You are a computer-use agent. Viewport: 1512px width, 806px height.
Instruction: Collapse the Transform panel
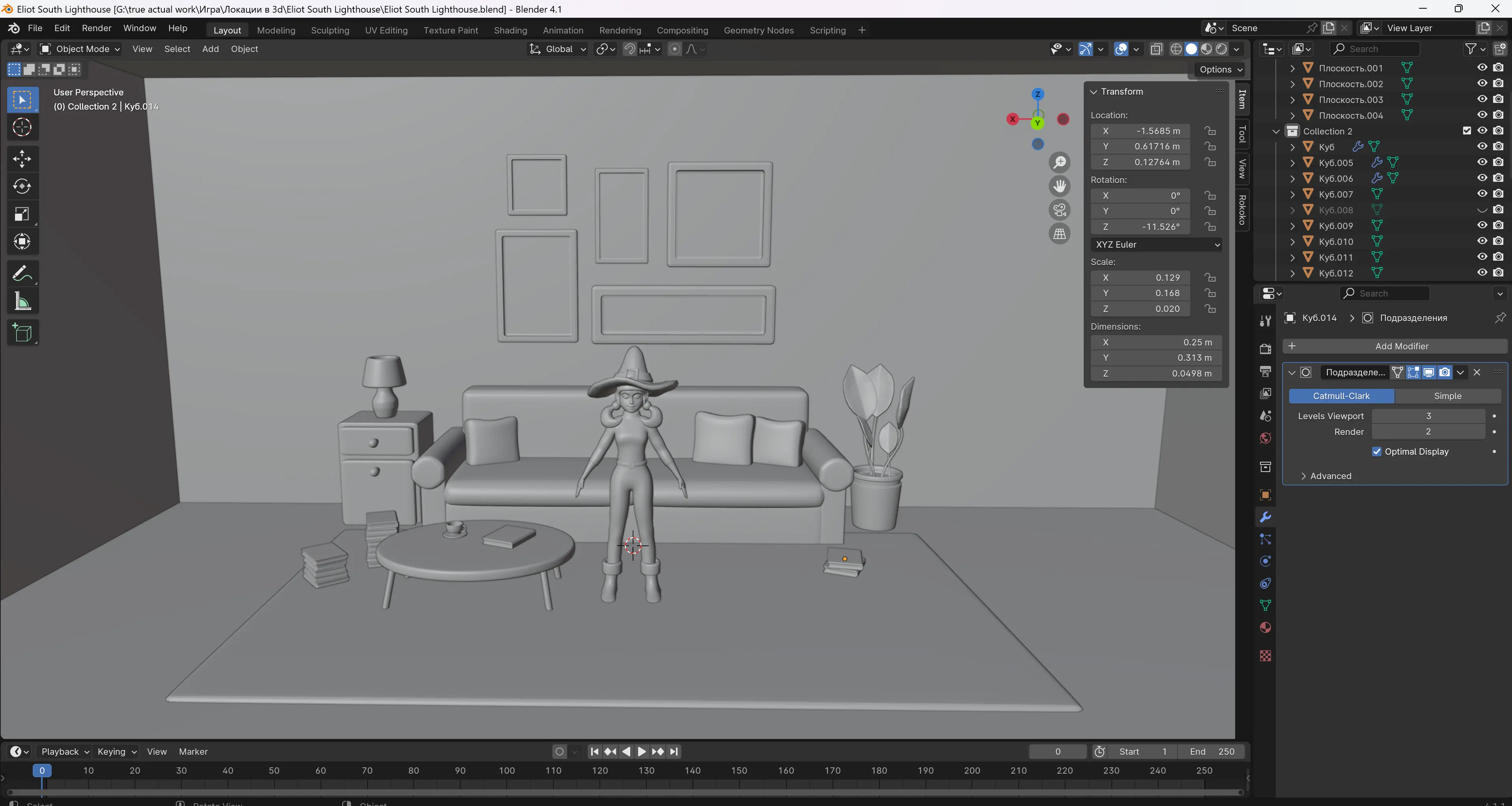1094,91
